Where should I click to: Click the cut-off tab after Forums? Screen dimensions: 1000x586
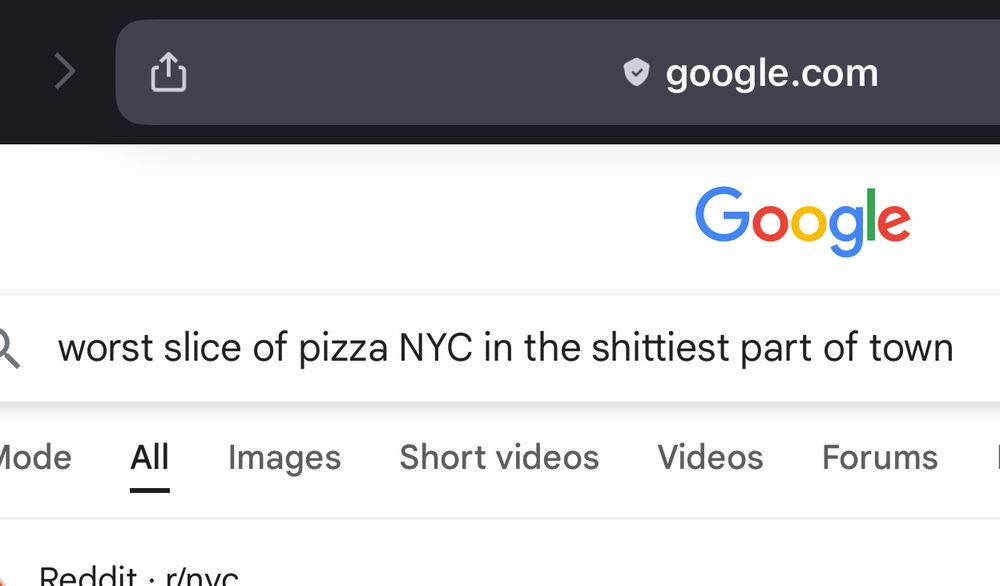[x=997, y=457]
